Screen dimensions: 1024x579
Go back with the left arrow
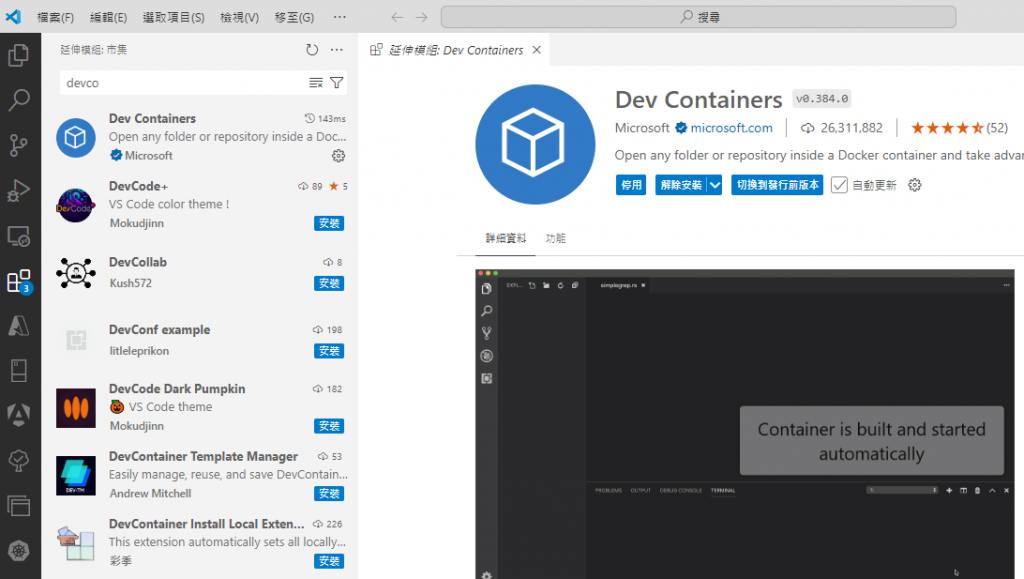point(397,17)
